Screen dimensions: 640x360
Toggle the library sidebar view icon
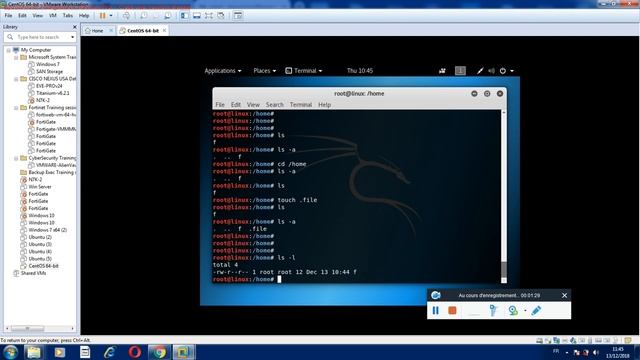pos(184,16)
